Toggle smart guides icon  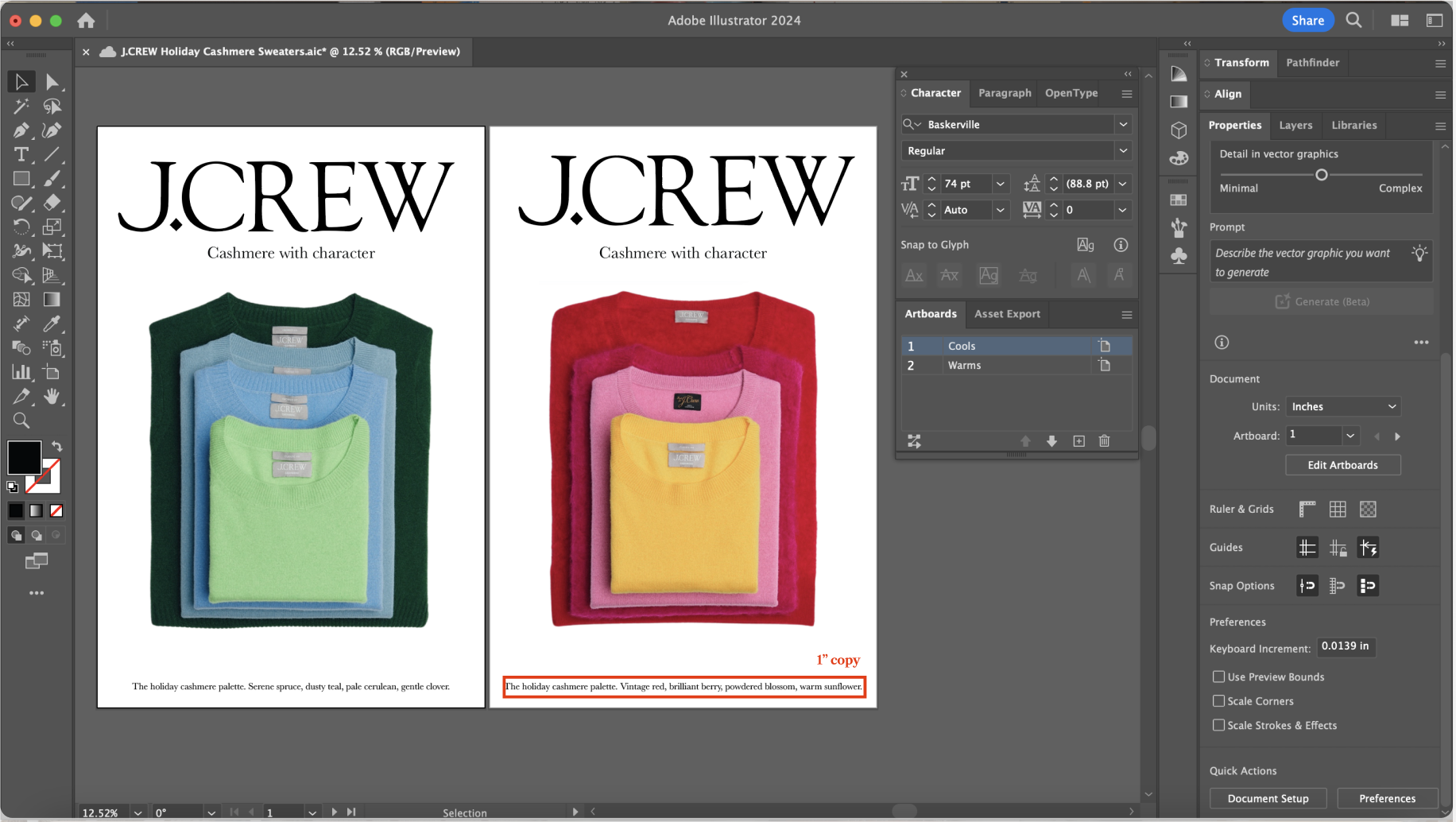1369,547
